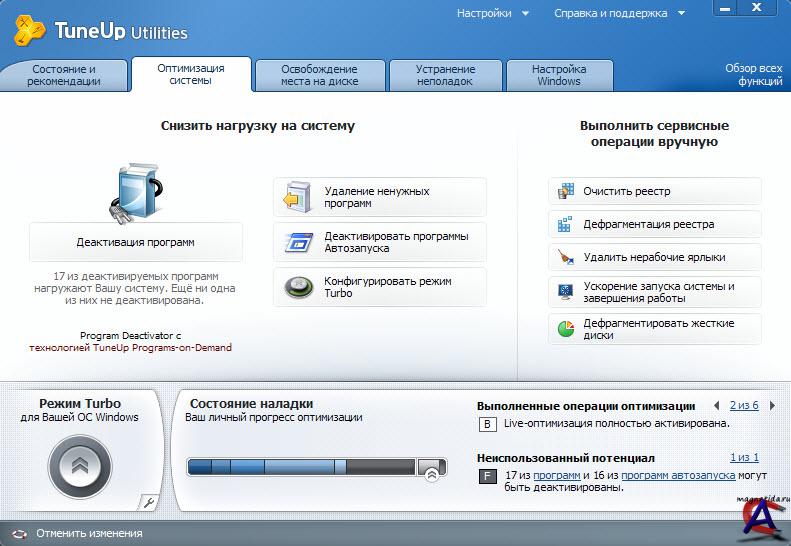The width and height of the screenshot is (791, 546).
Task: Go to Устранение неполадок tab
Action: pyautogui.click(x=445, y=75)
